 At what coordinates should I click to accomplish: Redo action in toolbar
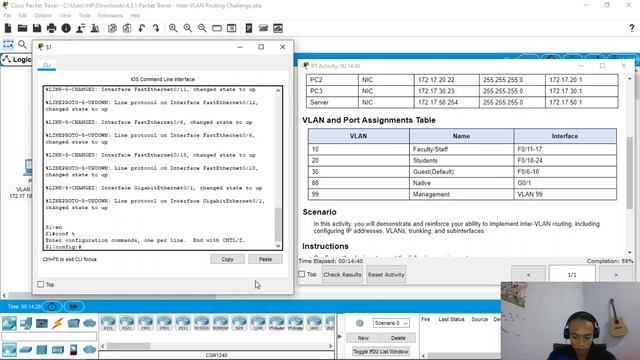click(x=156, y=28)
